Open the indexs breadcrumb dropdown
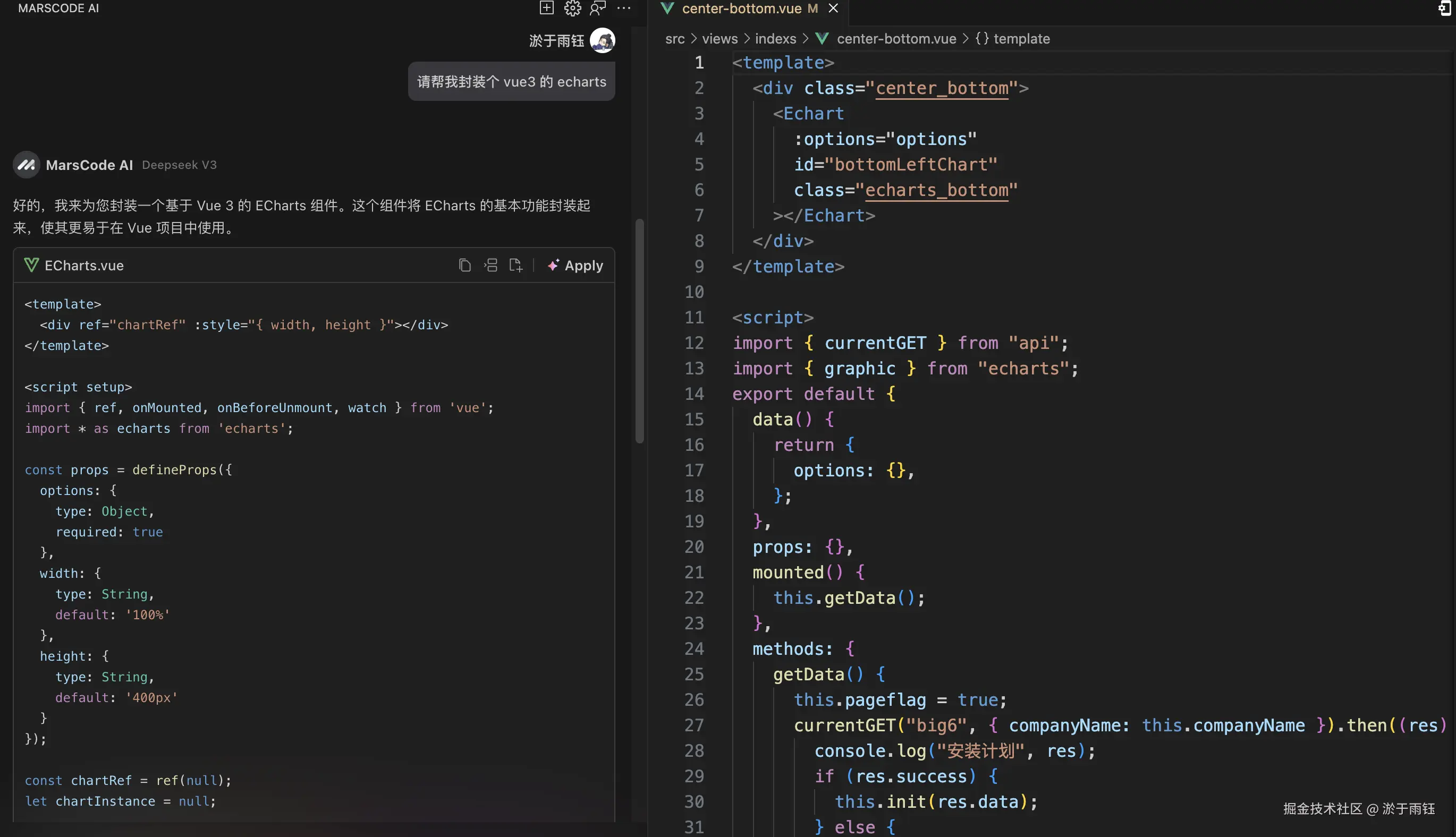1456x837 pixels. tap(775, 39)
